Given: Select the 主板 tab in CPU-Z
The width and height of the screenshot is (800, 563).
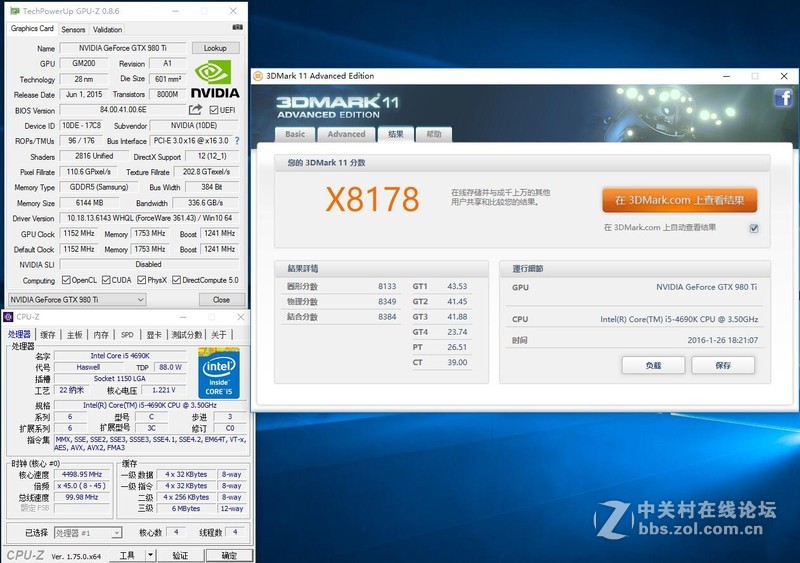Looking at the screenshot, I should click(x=74, y=335).
